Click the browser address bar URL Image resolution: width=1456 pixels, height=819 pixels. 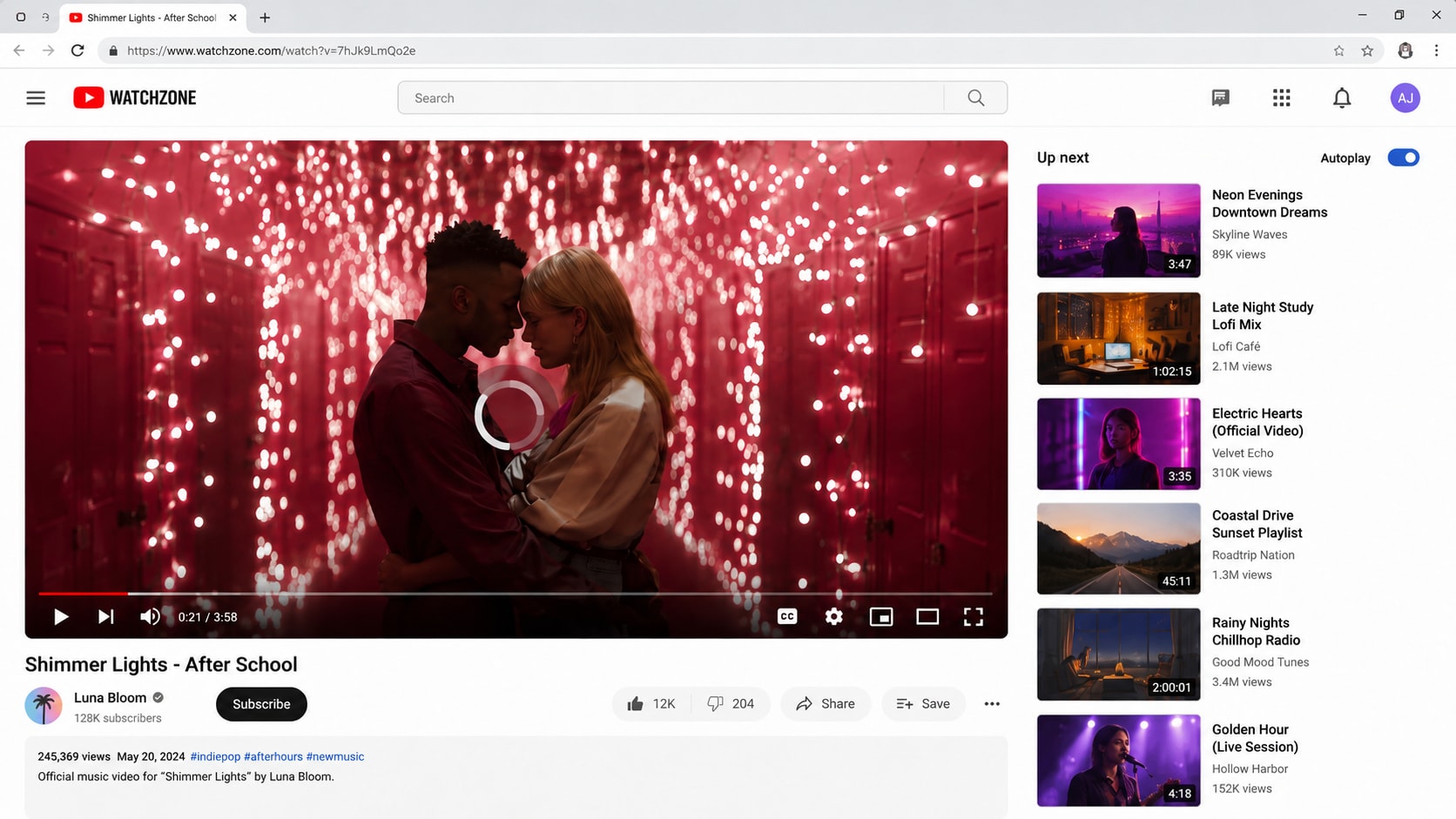coord(271,50)
